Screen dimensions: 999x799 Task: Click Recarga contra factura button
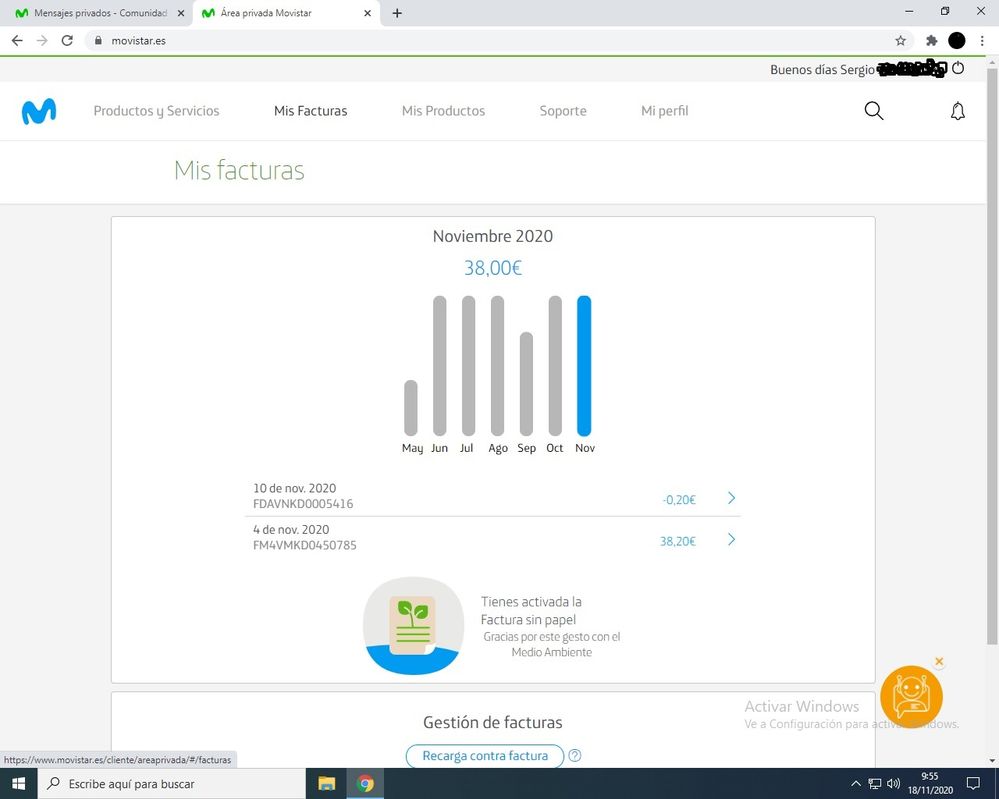click(485, 756)
